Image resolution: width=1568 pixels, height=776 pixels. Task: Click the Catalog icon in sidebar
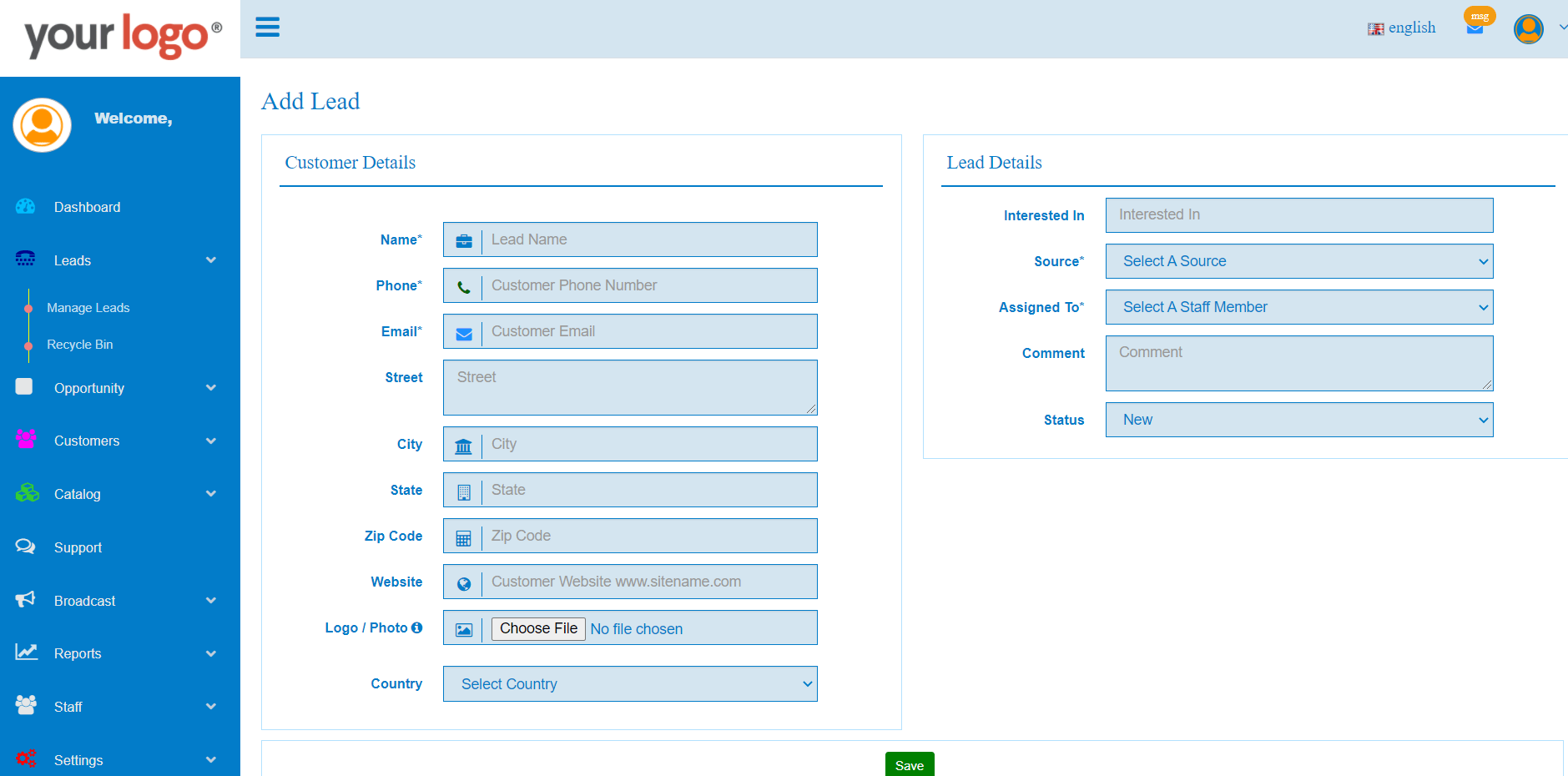[x=25, y=493]
